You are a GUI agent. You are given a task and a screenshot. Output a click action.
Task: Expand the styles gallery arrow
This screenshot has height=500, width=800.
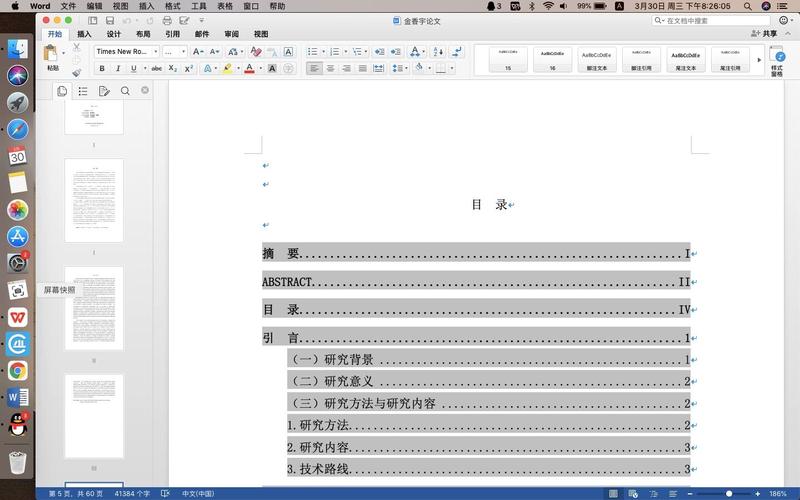point(759,60)
